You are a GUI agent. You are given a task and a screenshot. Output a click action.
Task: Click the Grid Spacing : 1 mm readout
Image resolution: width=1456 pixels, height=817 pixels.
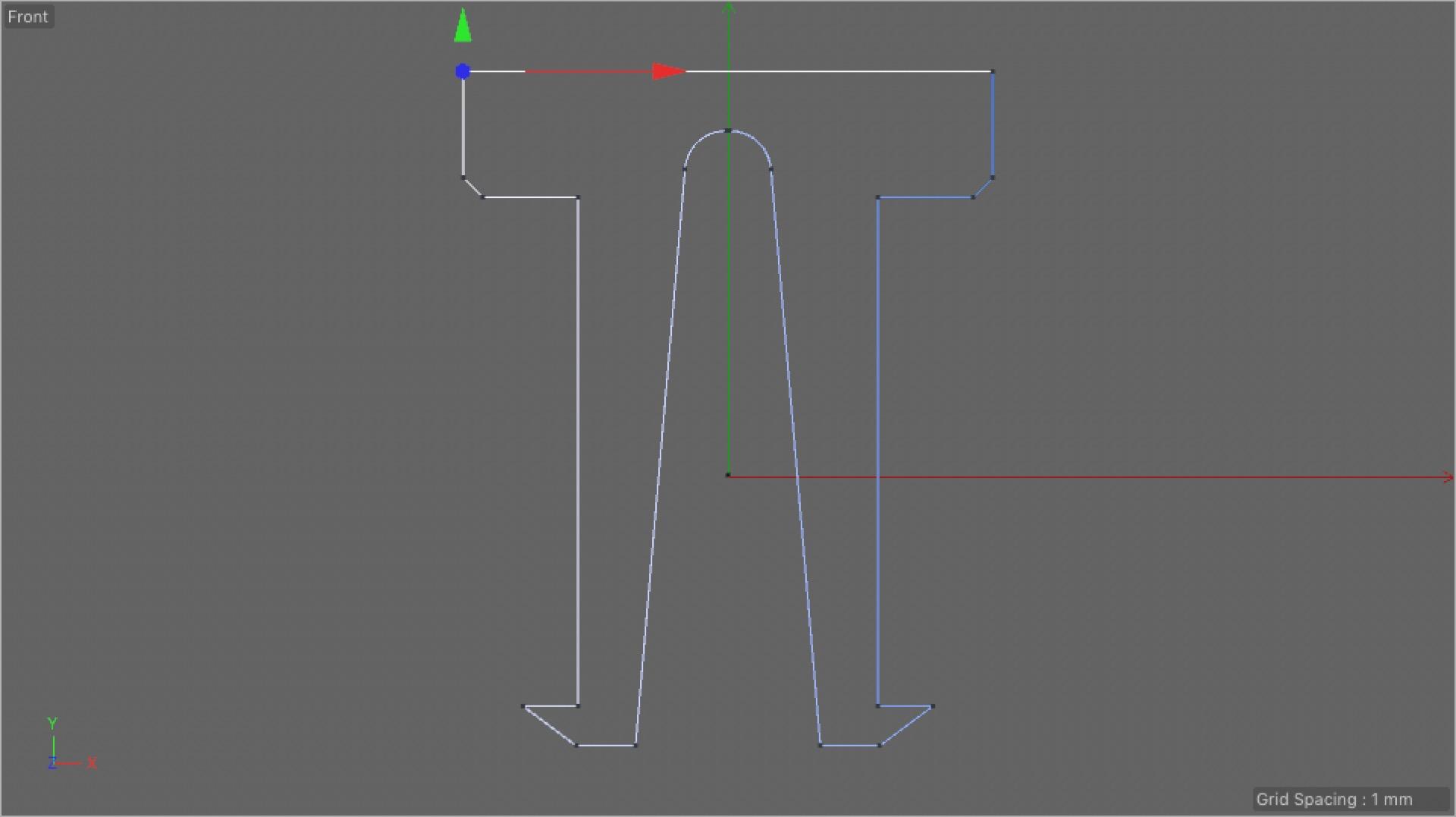1351,799
